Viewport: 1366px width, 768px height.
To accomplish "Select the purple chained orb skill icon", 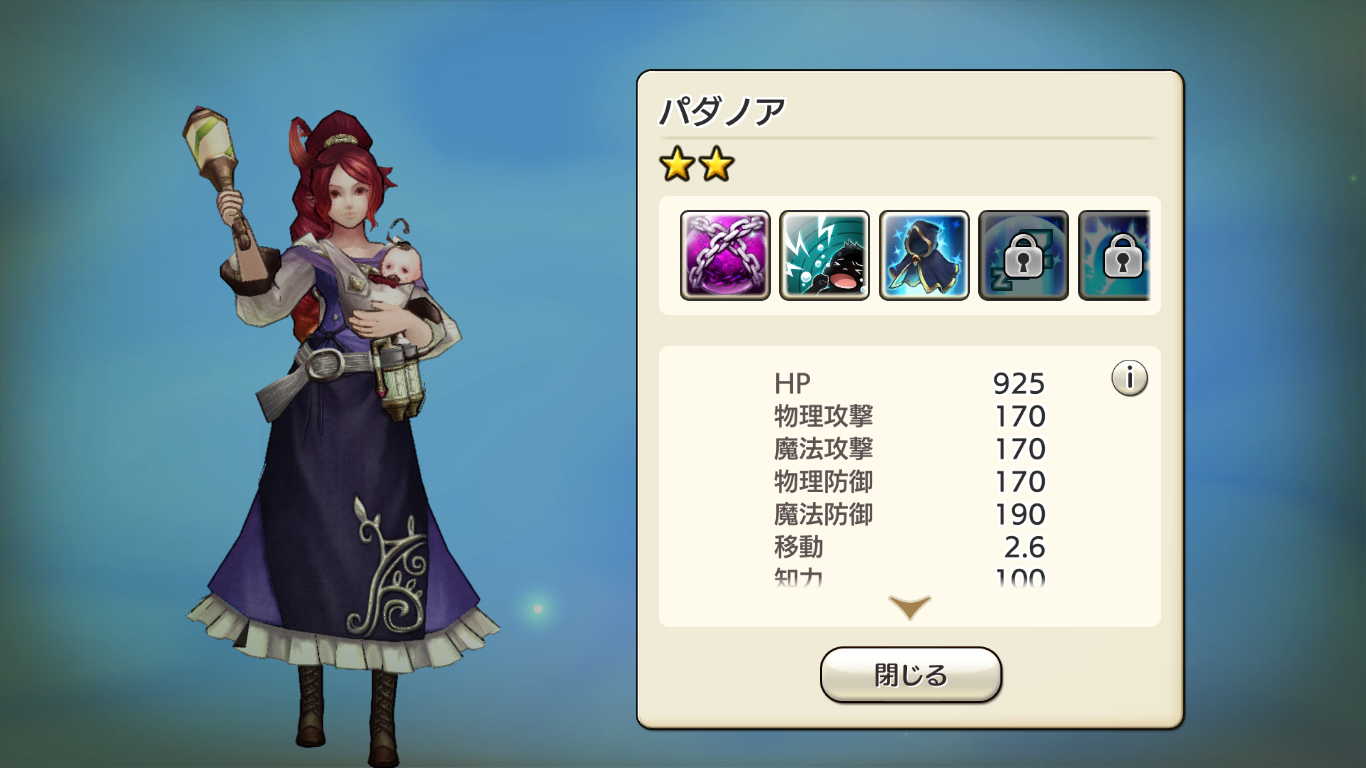I will tap(725, 255).
